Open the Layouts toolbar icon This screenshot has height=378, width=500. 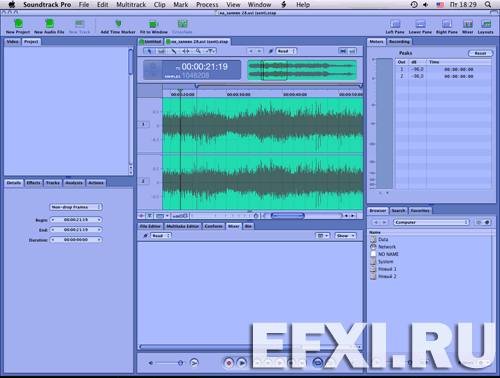[485, 27]
